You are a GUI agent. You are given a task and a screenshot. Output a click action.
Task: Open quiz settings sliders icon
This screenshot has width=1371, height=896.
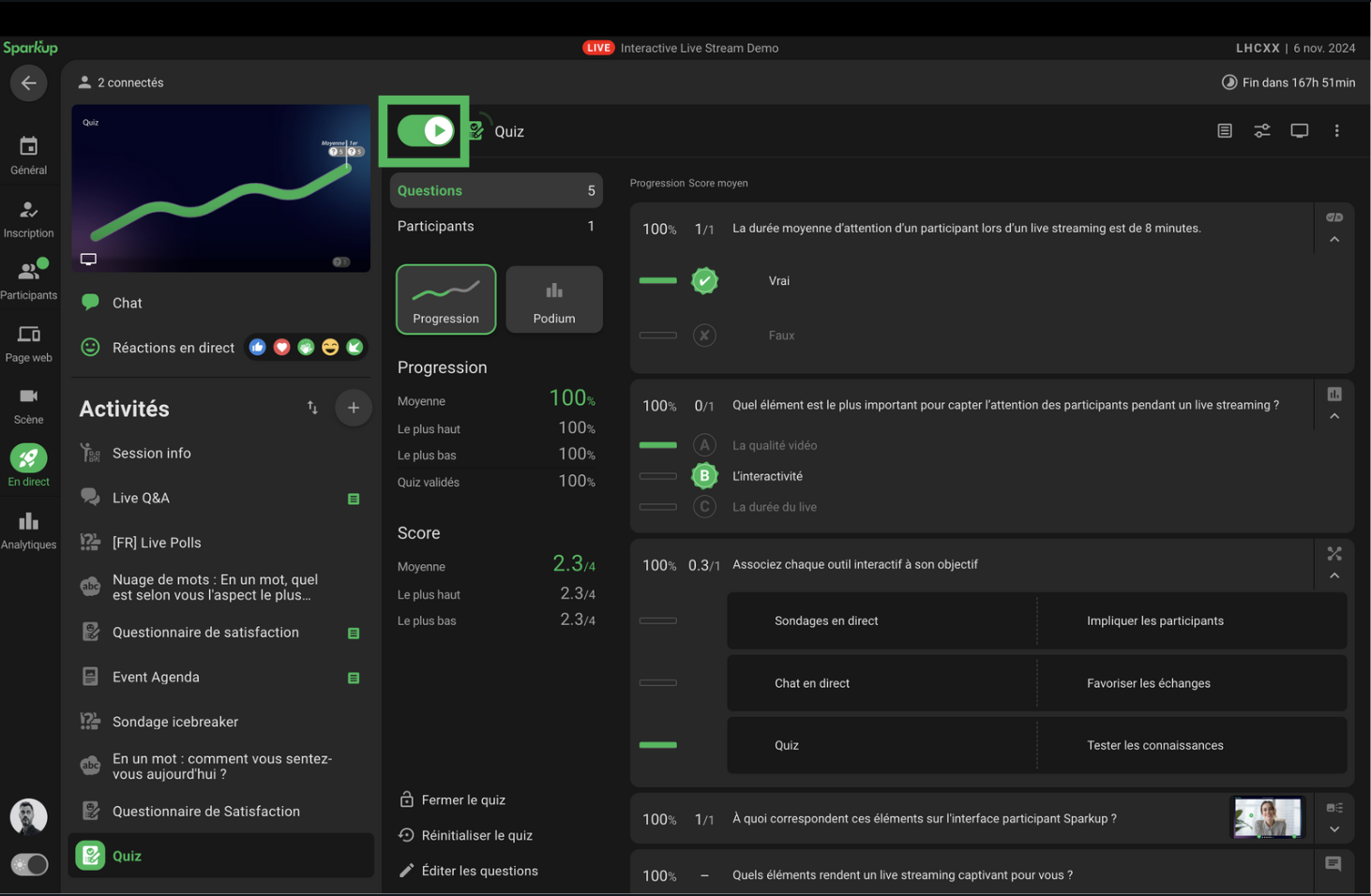(x=1261, y=131)
